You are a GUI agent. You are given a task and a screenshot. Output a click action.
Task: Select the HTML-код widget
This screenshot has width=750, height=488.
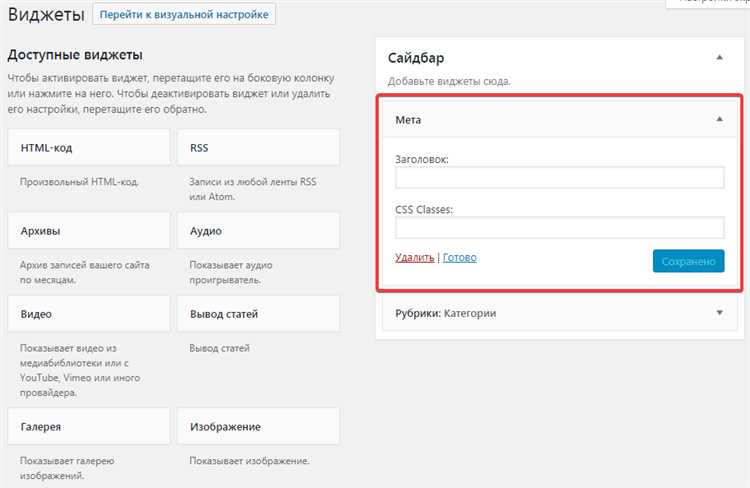(89, 147)
